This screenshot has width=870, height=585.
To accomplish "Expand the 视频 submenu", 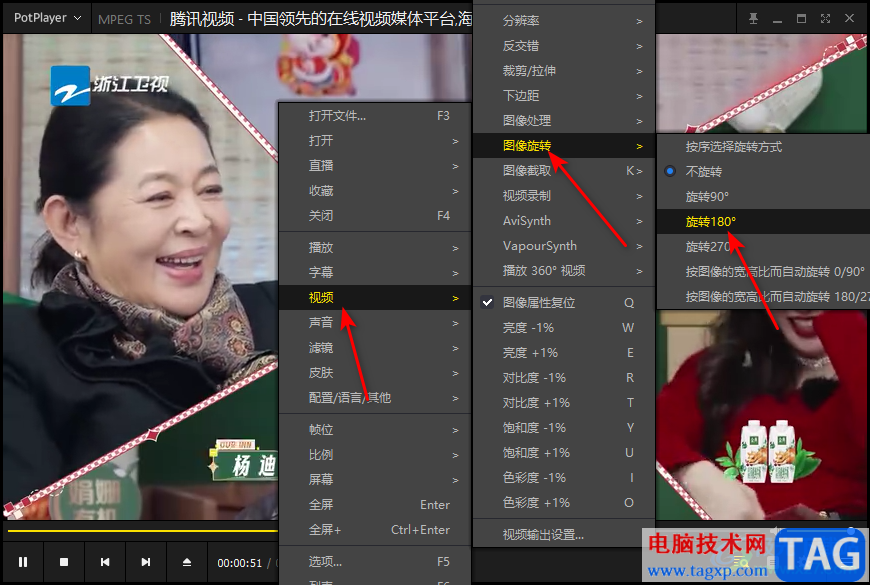I will pyautogui.click(x=375, y=297).
